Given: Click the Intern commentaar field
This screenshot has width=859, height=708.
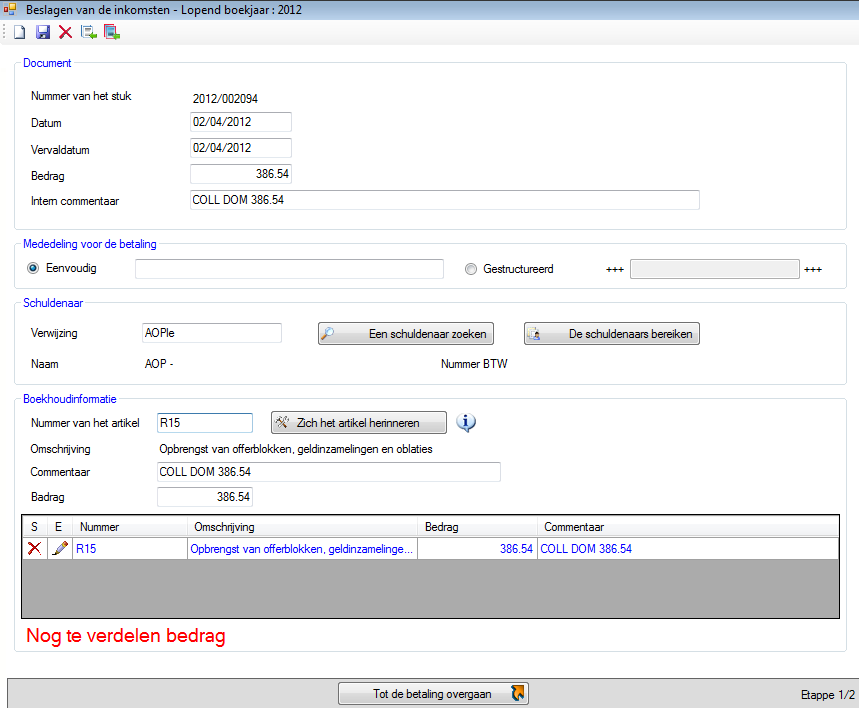Looking at the screenshot, I should 445,200.
